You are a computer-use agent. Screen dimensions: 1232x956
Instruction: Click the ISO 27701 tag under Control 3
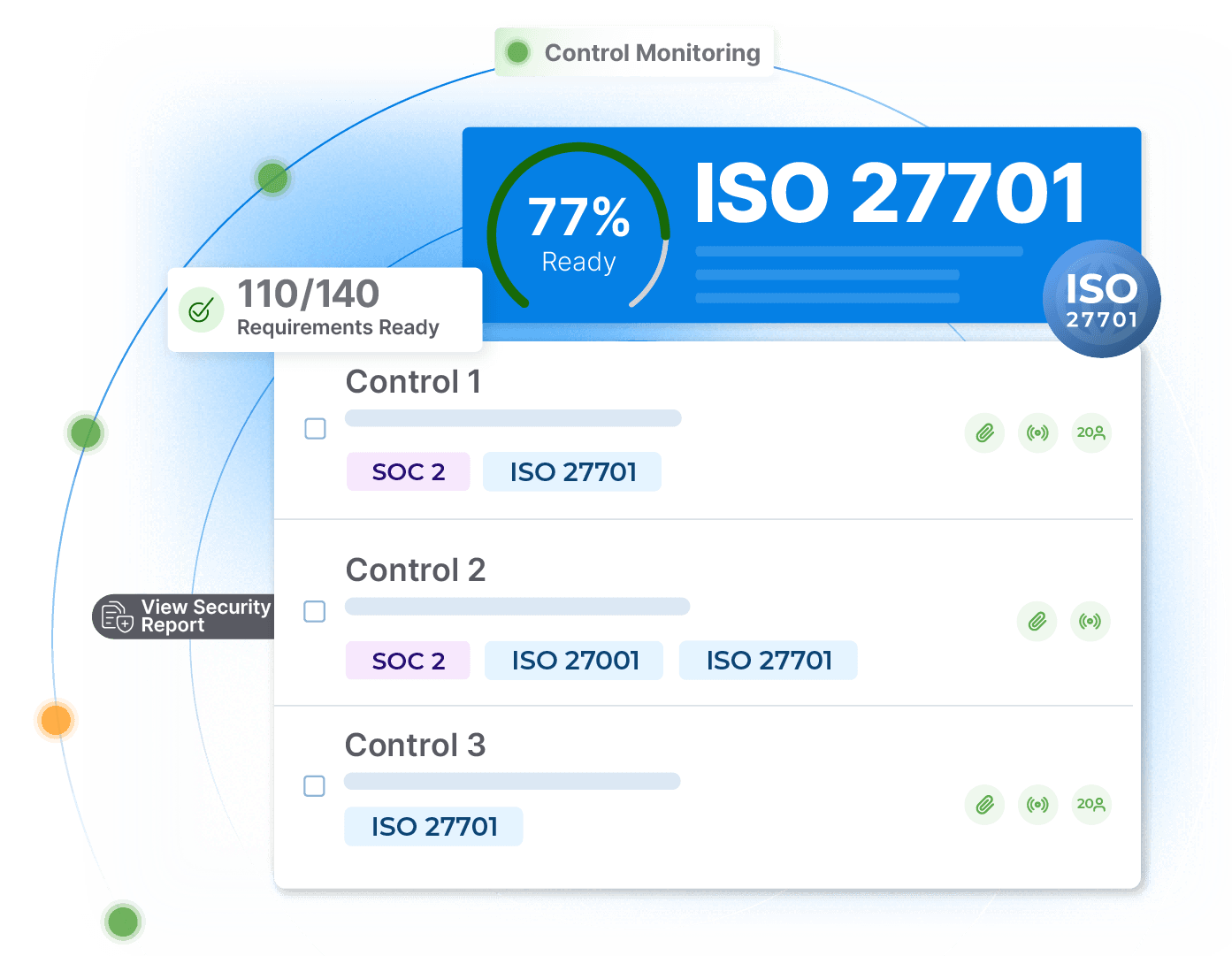[433, 827]
